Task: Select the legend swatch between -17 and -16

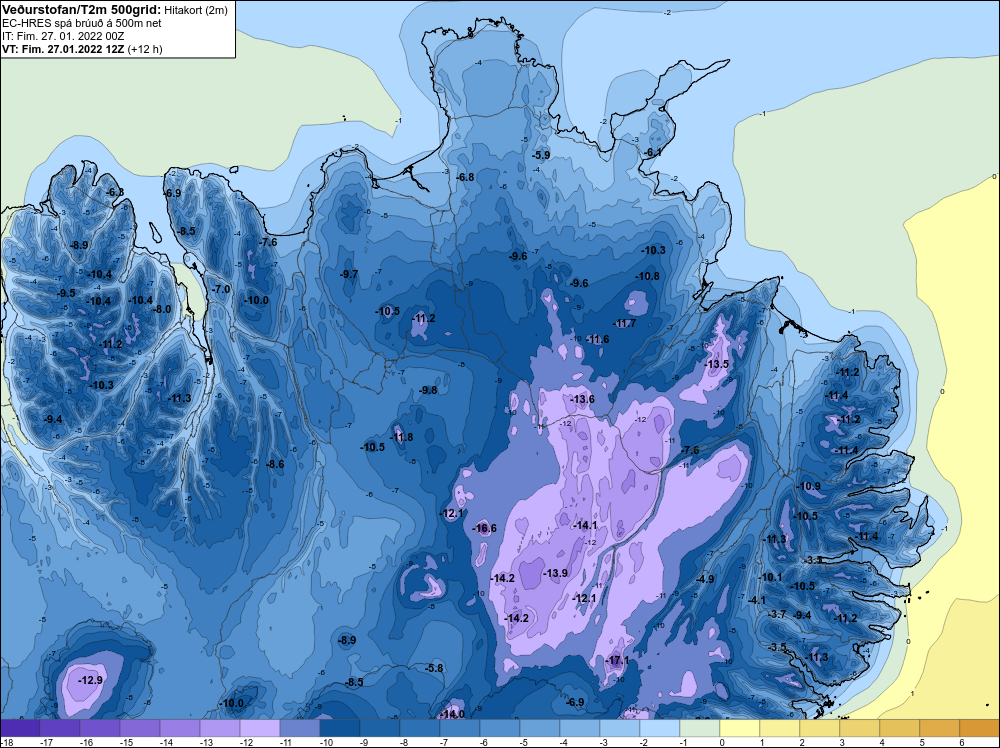Action: click(x=60, y=728)
